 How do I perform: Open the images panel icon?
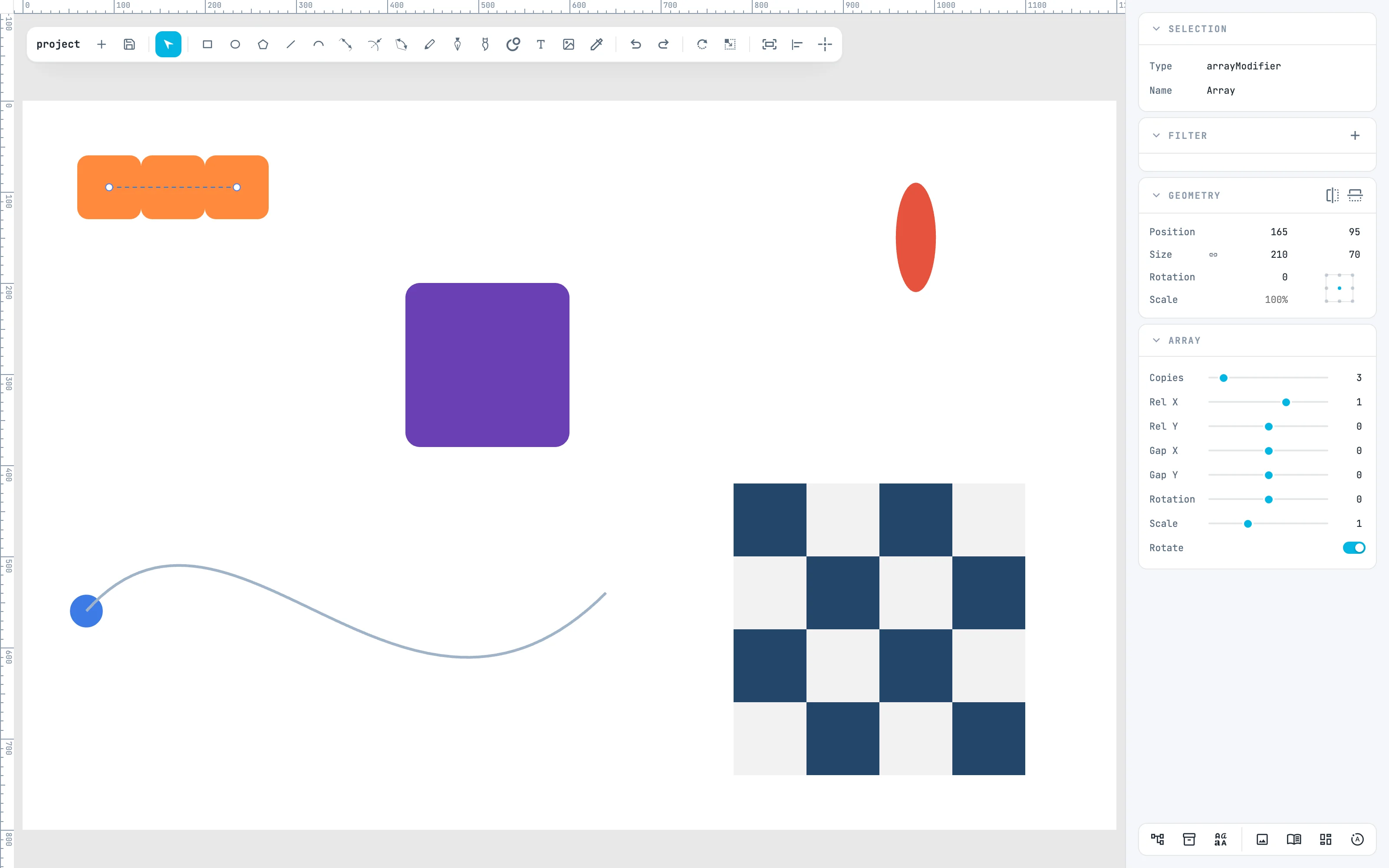[x=1262, y=839]
